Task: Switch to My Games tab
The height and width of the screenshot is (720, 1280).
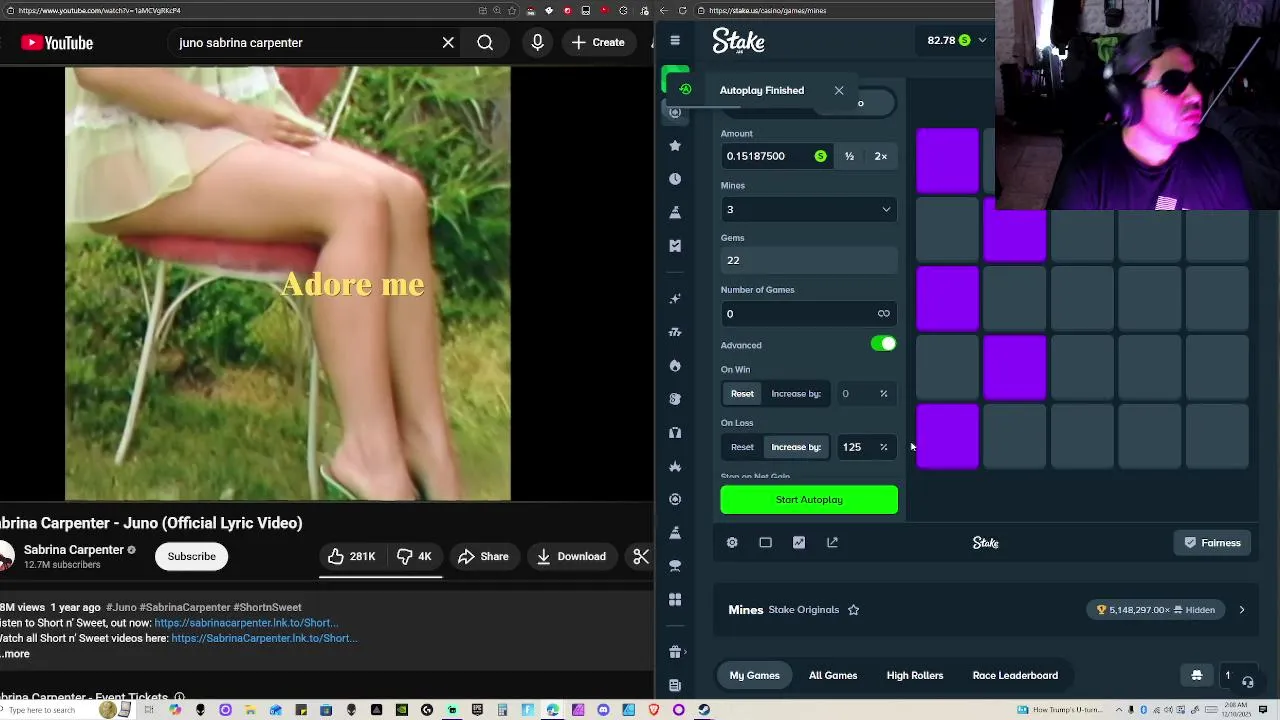Action: point(754,675)
